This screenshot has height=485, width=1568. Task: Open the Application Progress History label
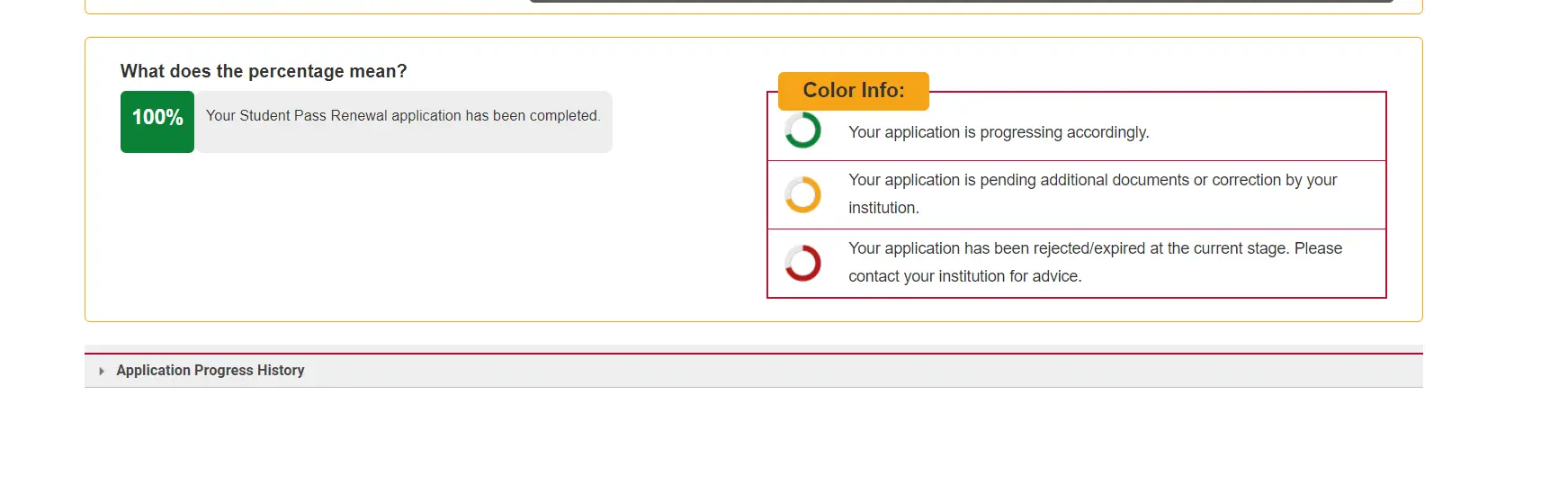(x=211, y=371)
